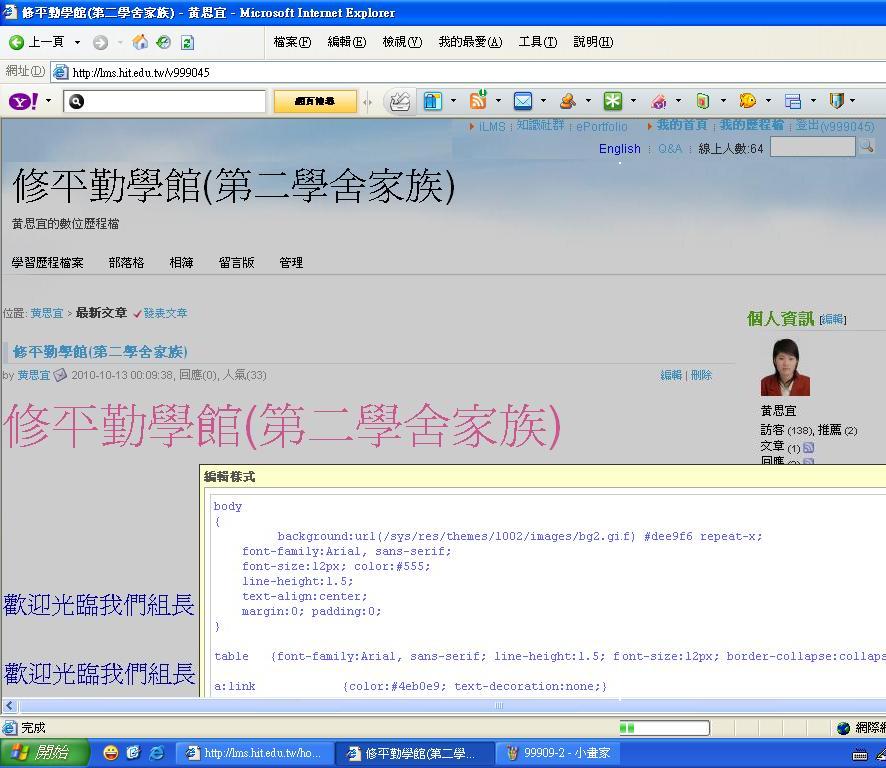Click the site search magnifier icon
This screenshot has width=886, height=768.
[867, 147]
